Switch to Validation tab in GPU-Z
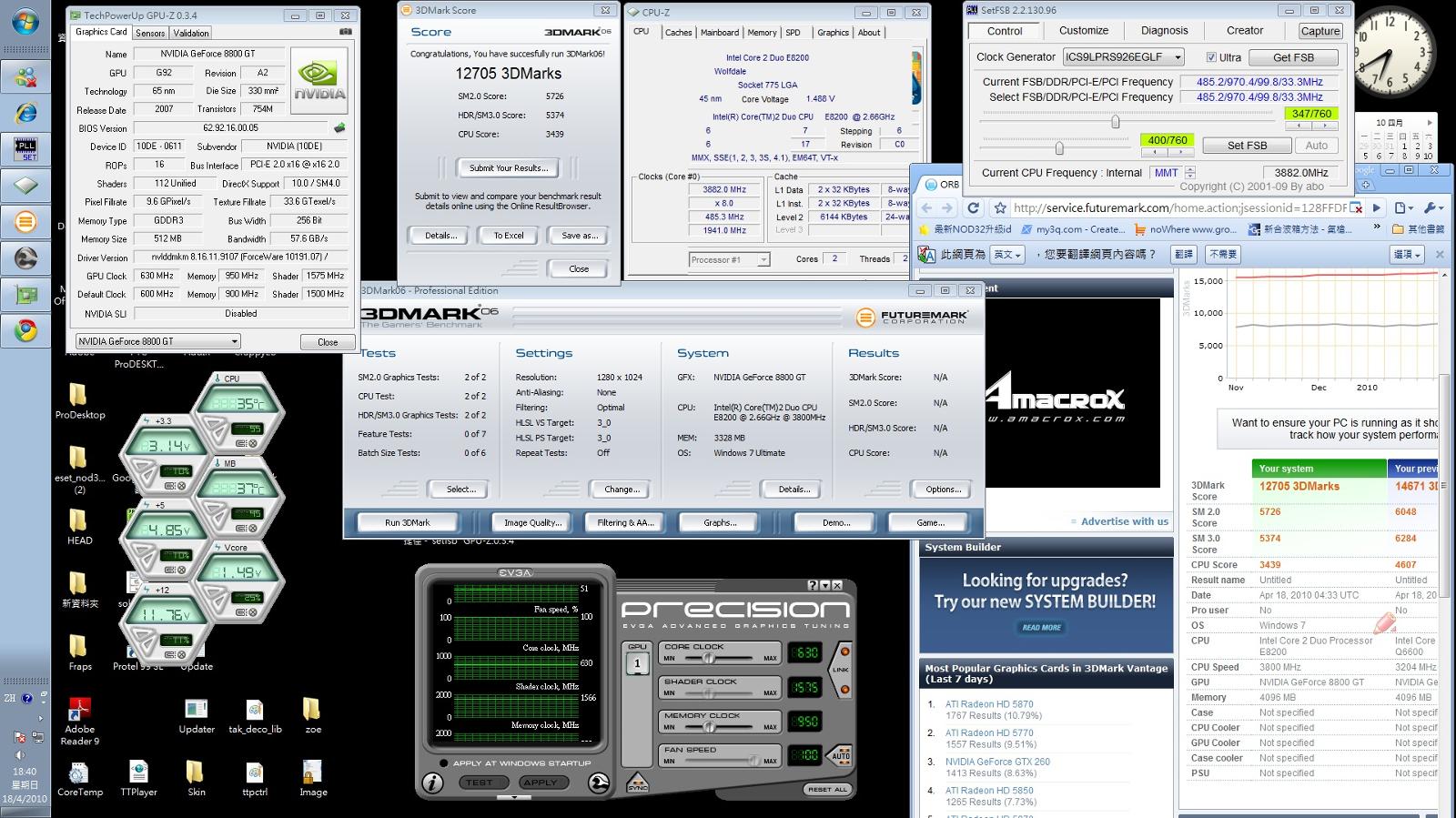 click(x=191, y=33)
